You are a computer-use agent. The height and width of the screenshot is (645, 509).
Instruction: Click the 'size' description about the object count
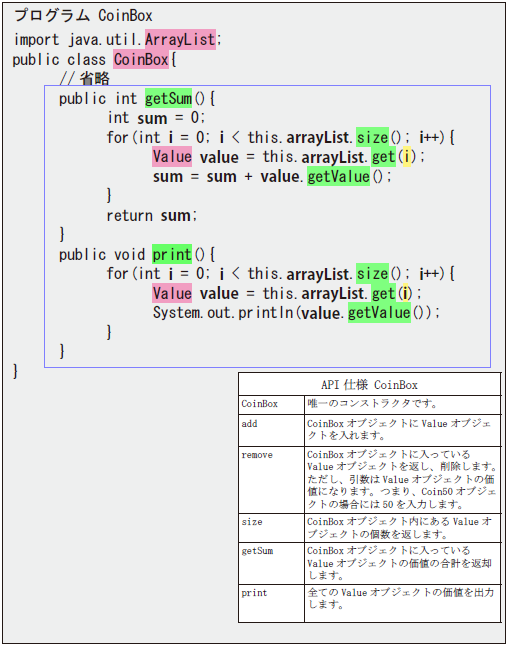click(400, 528)
